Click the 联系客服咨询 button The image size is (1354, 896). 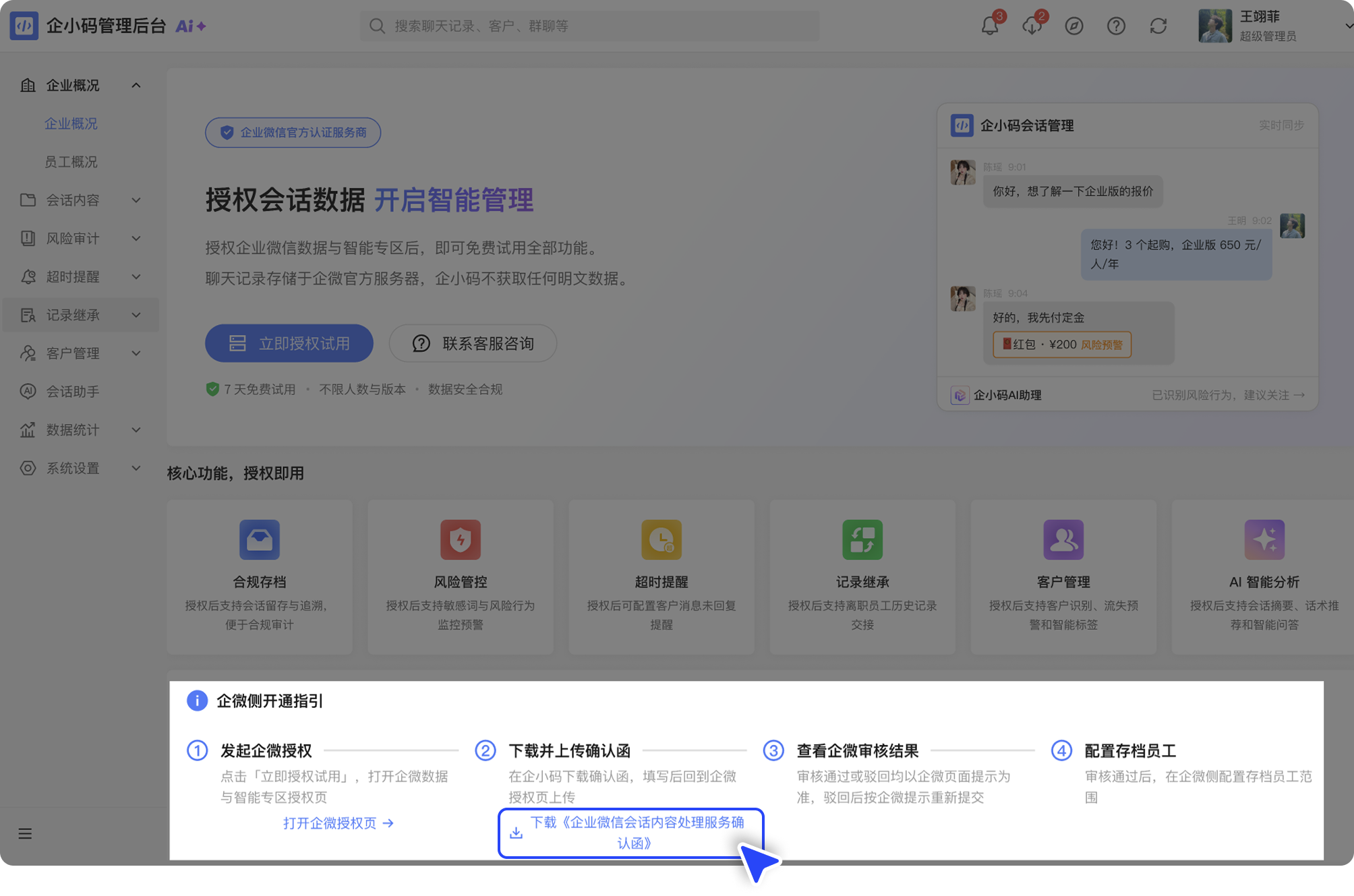tap(473, 343)
